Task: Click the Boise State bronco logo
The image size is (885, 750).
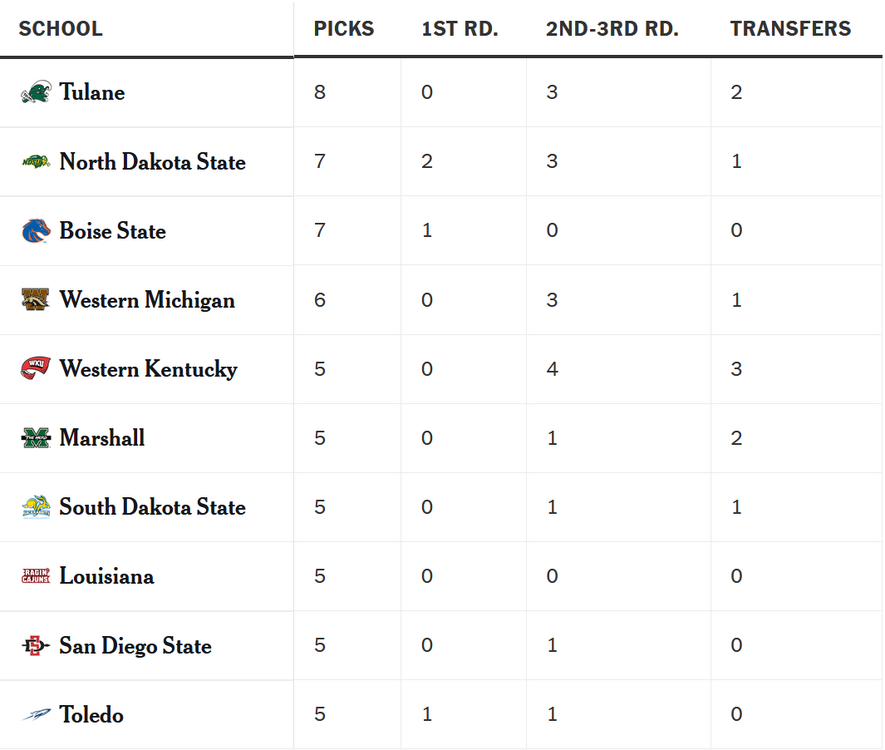Action: (x=36, y=231)
